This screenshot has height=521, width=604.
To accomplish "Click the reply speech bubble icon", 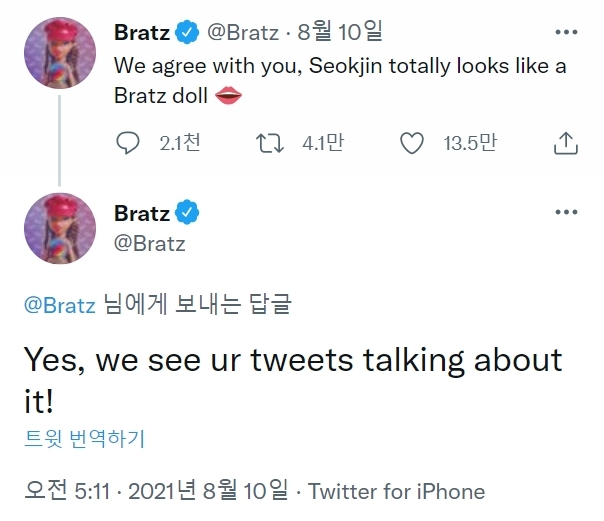I will [129, 144].
